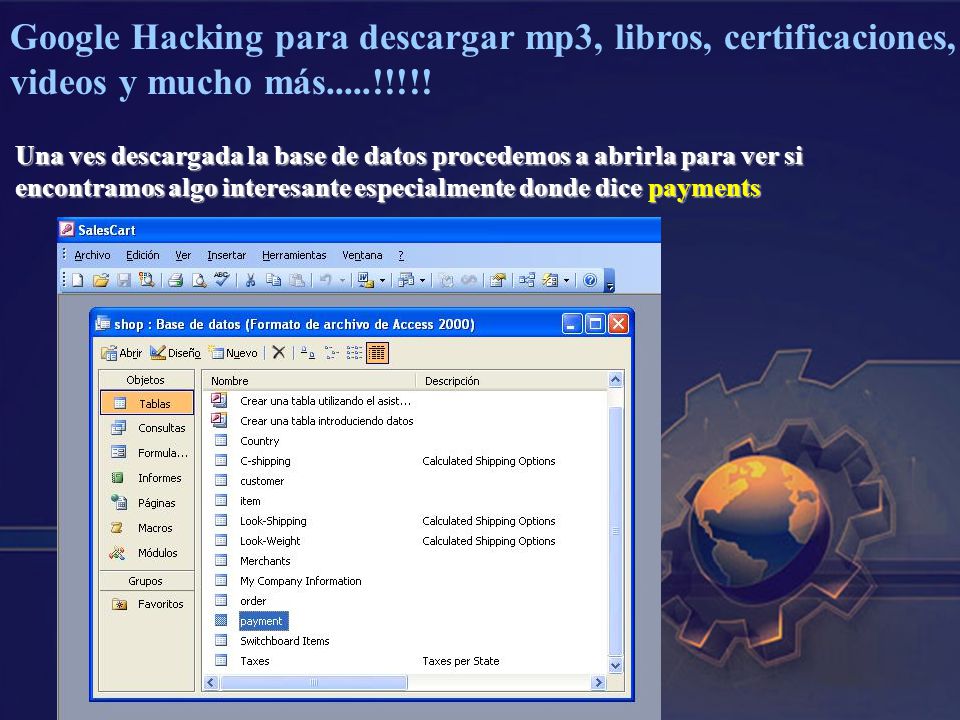Click the Save floppy disk icon
The width and height of the screenshot is (960, 720).
coord(124,280)
